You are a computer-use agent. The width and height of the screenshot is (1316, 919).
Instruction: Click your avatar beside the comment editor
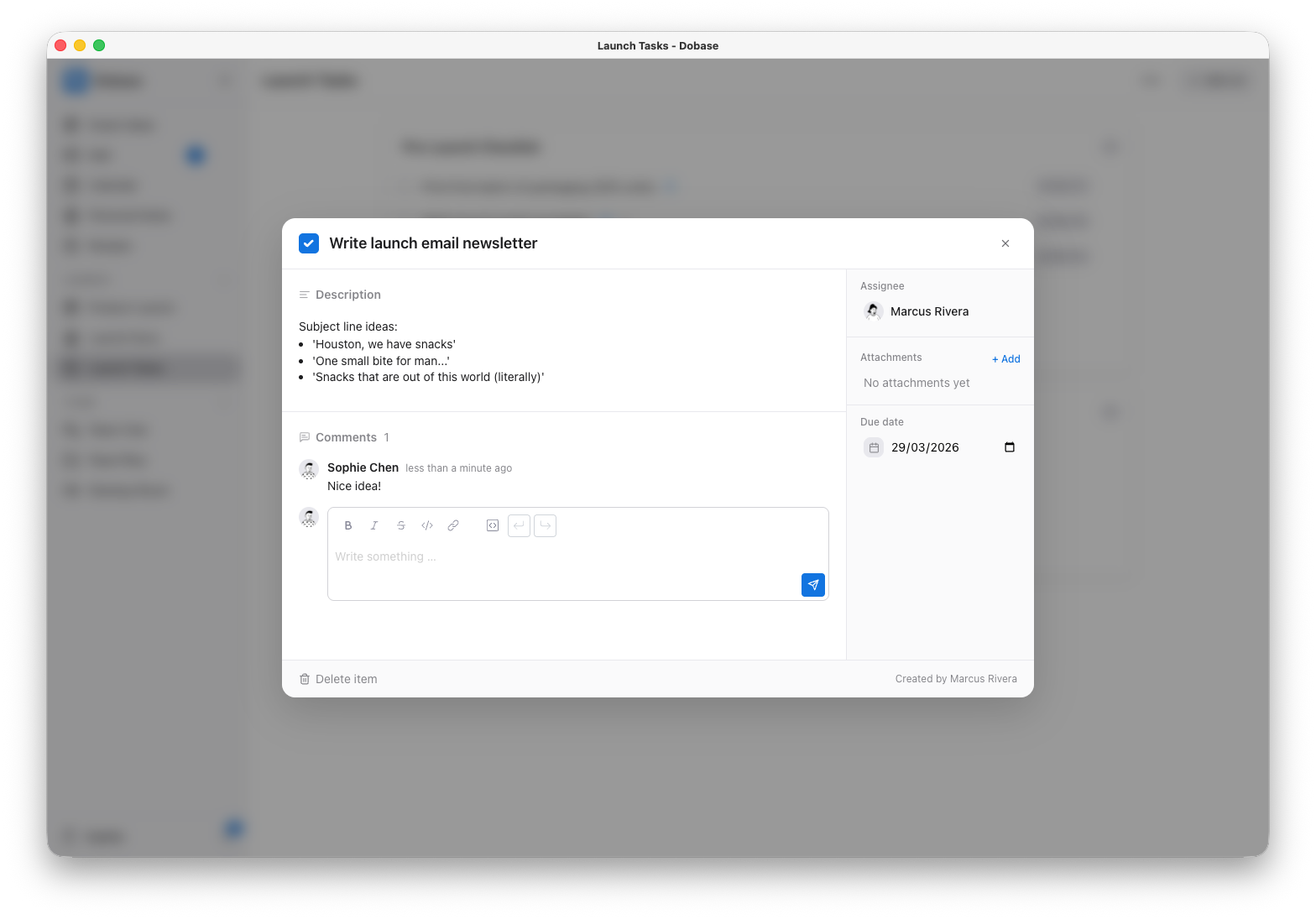(x=309, y=517)
